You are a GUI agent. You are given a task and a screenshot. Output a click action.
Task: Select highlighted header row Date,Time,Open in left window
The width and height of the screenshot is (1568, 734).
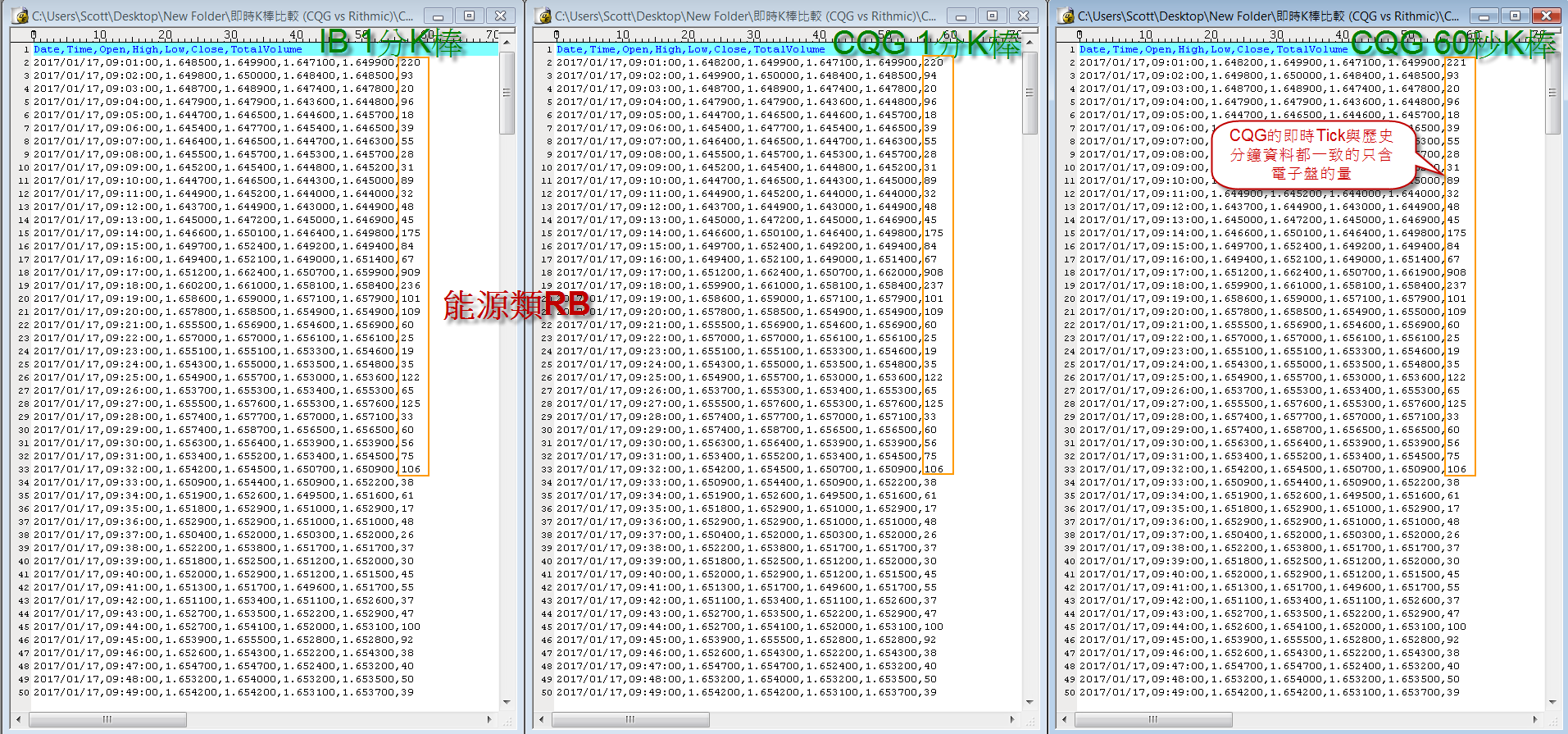coord(265,49)
